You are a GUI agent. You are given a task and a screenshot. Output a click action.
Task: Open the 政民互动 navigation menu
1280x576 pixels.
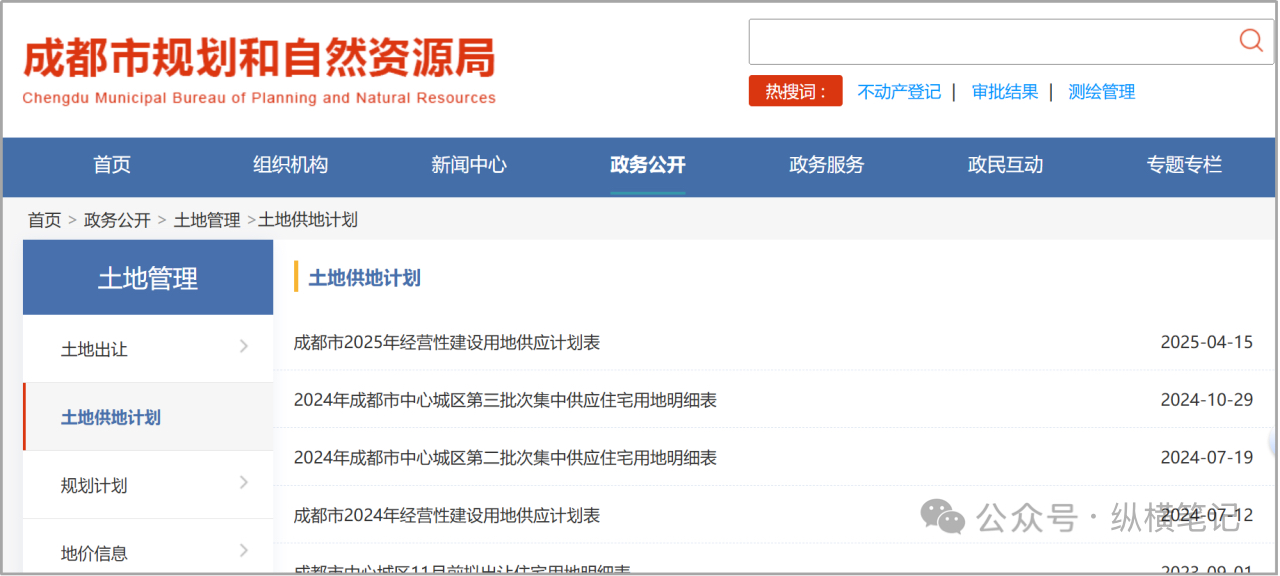click(x=1005, y=165)
